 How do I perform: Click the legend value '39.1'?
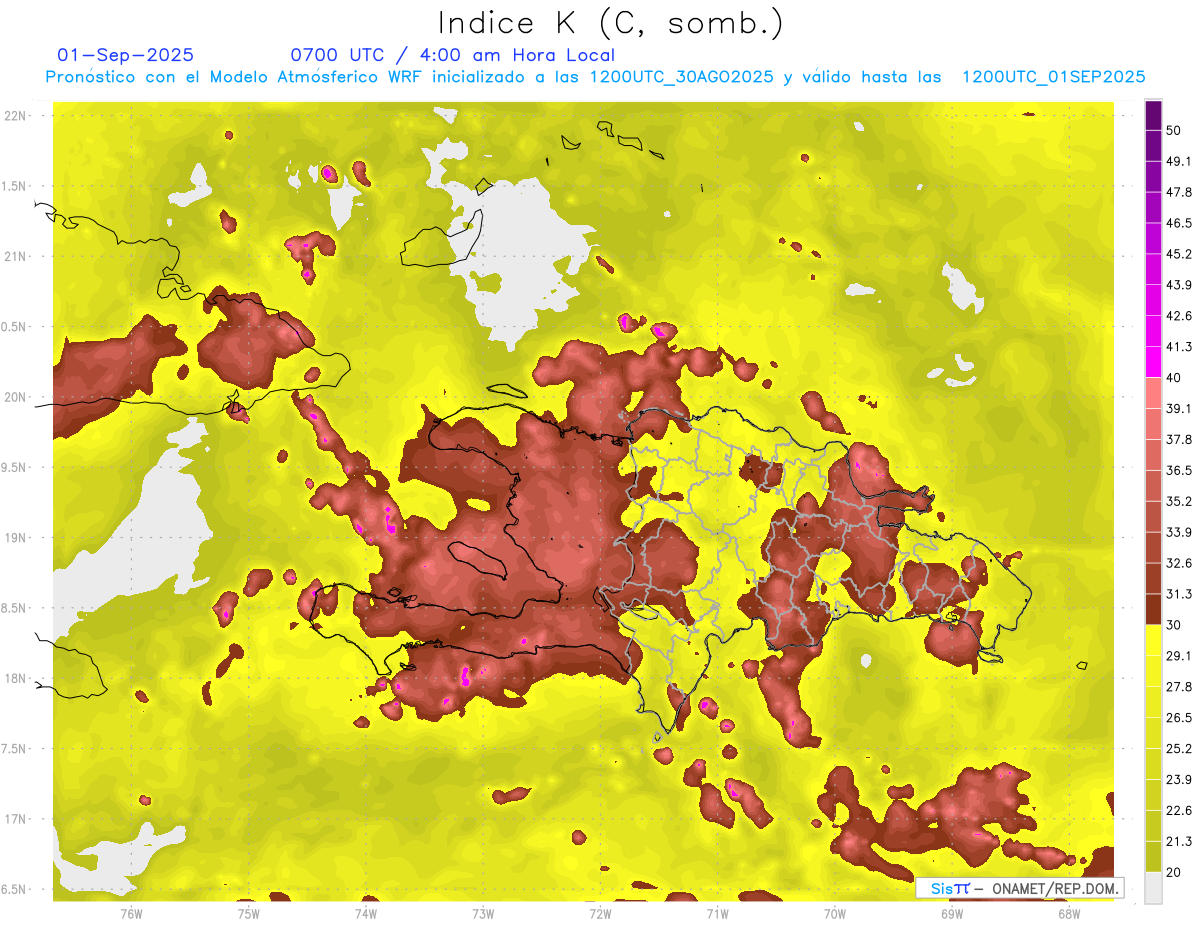pyautogui.click(x=1179, y=408)
